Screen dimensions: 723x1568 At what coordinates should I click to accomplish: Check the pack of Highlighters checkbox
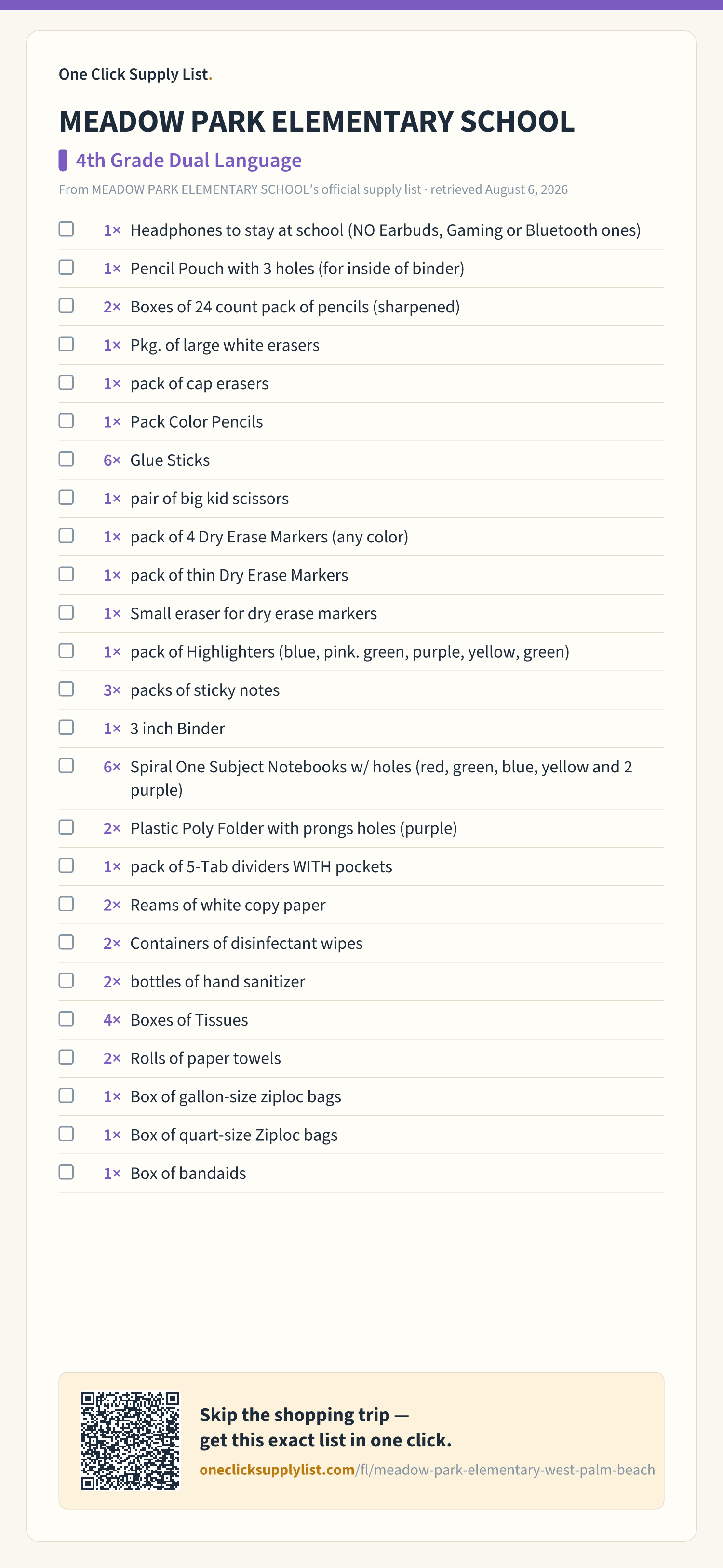(x=67, y=651)
